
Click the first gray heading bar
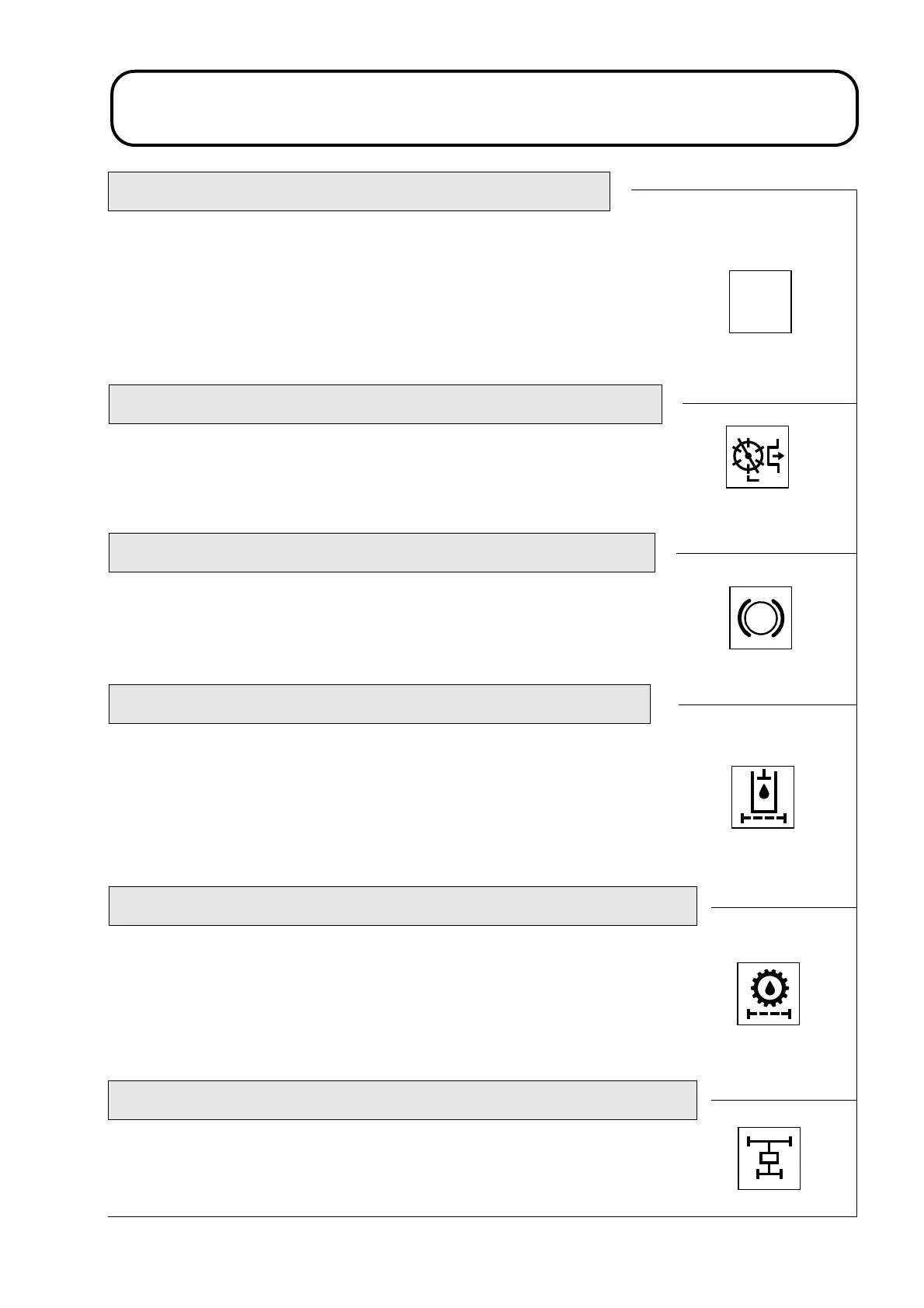[x=358, y=191]
